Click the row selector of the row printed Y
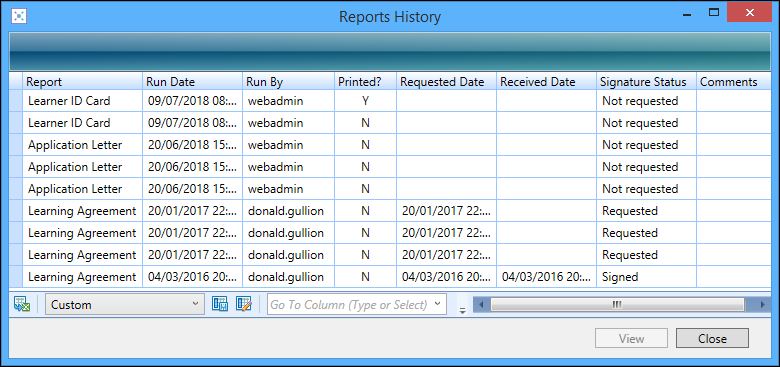This screenshot has height=367, width=780. click(16, 101)
